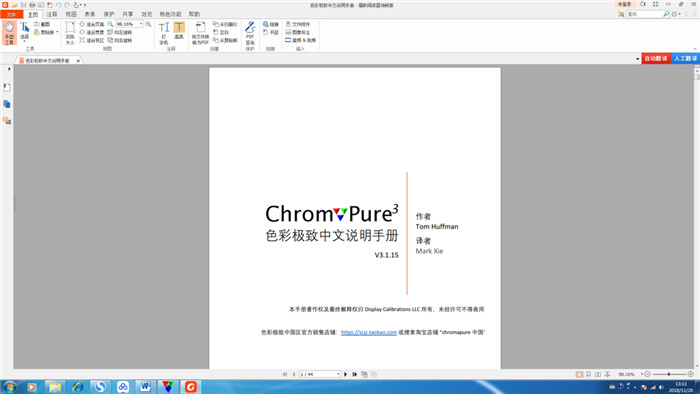The width and height of the screenshot is (700, 394).
Task: Click the Auto Translate (自动翻译) button
Action: (x=656, y=58)
